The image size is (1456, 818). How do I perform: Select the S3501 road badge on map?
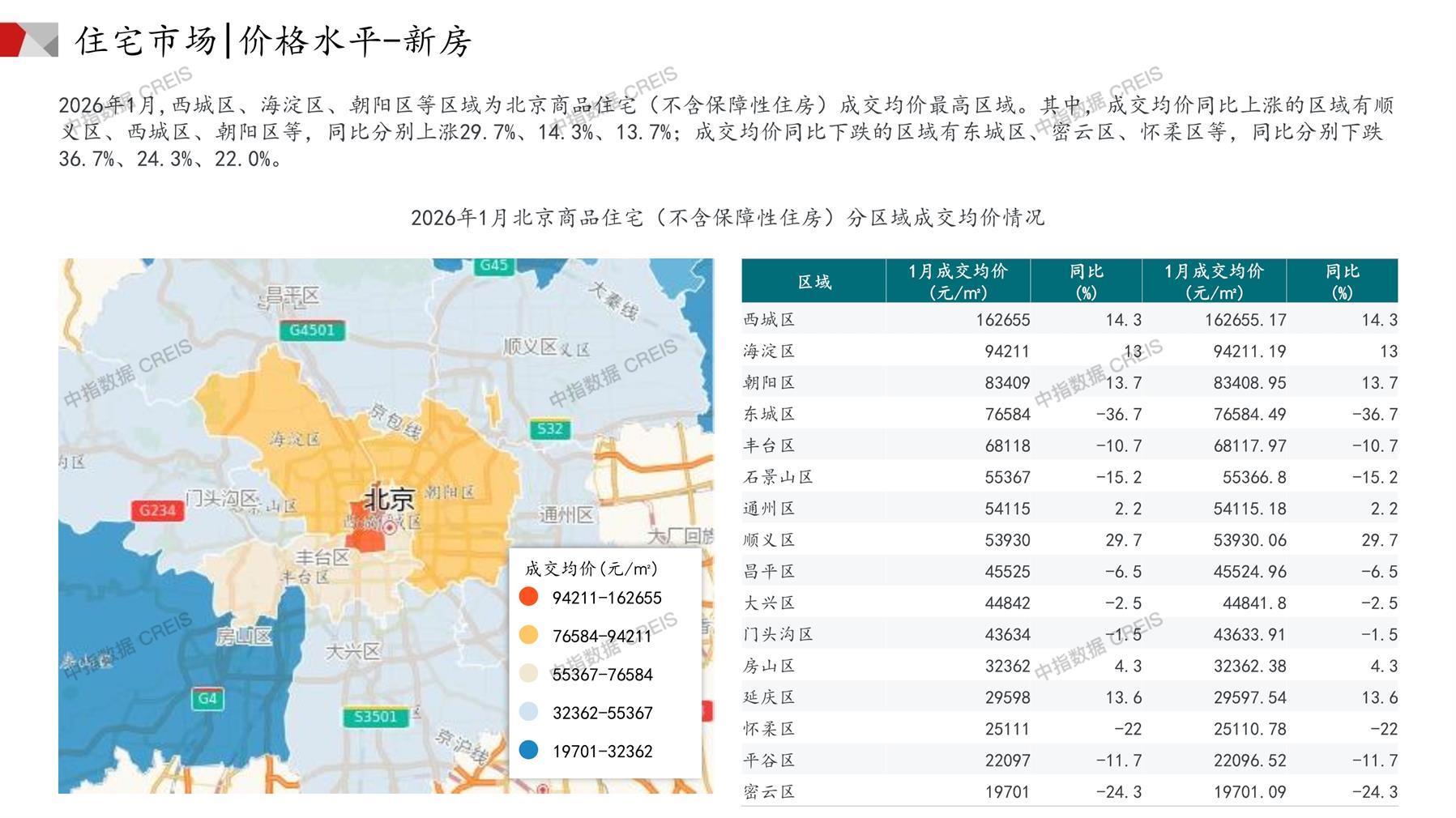pyautogui.click(x=375, y=717)
